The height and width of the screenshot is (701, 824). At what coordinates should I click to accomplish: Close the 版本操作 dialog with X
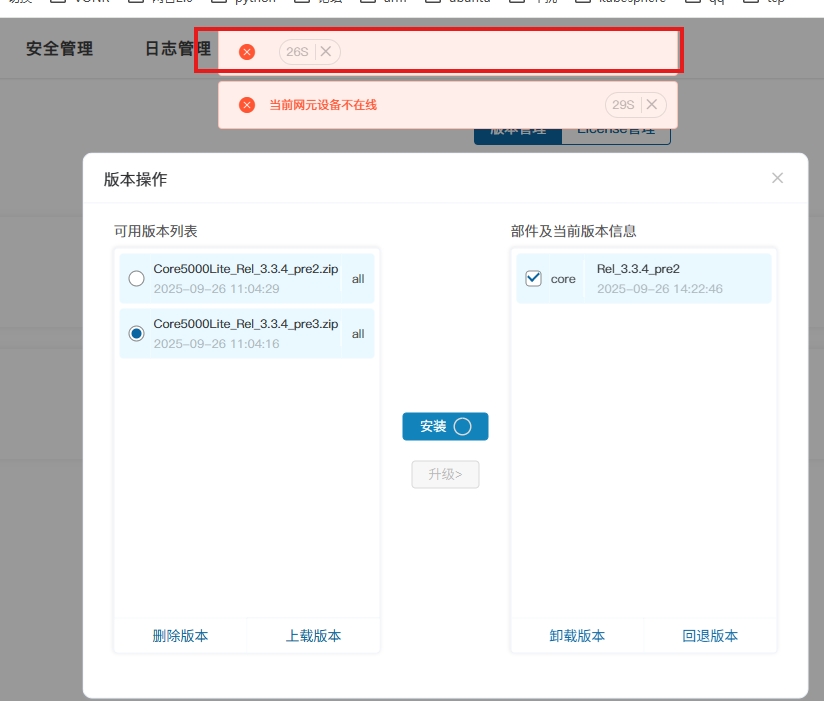tap(777, 178)
